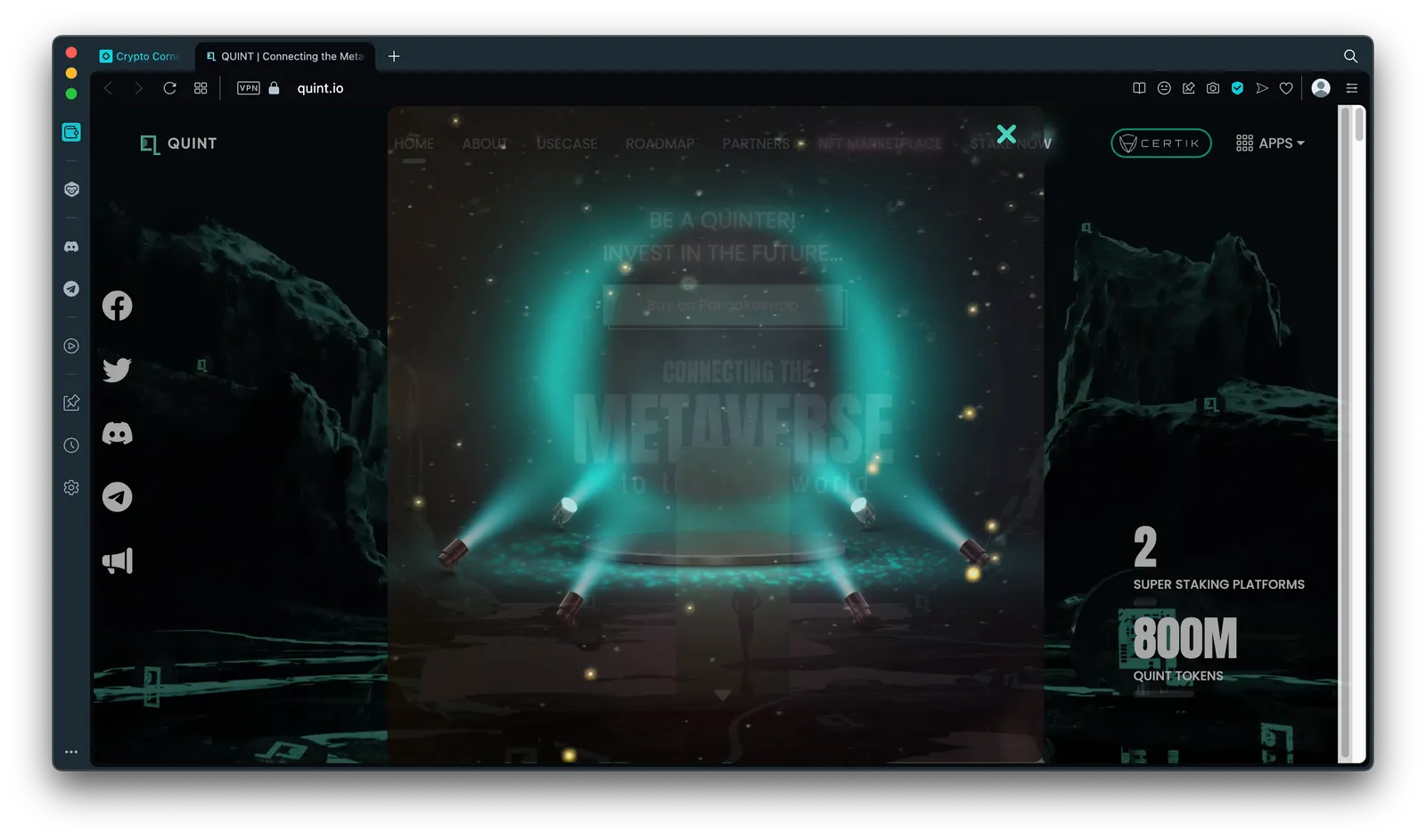The width and height of the screenshot is (1426, 840).
Task: Open the Twitter social icon
Action: (x=117, y=370)
